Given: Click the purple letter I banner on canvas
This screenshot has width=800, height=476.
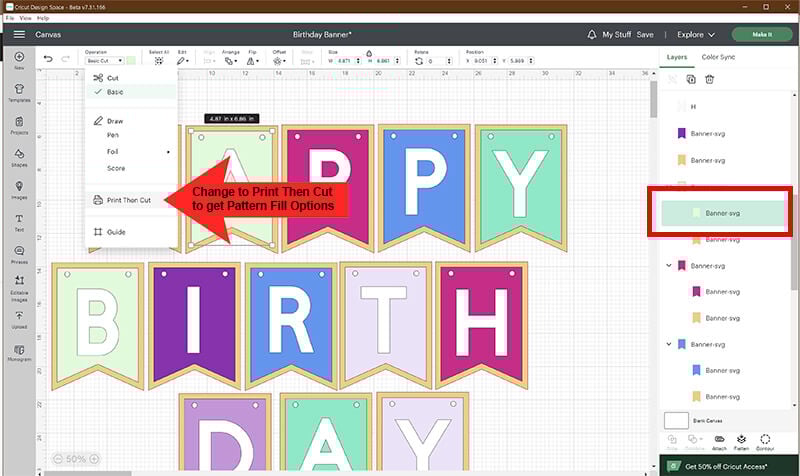Looking at the screenshot, I should point(193,327).
